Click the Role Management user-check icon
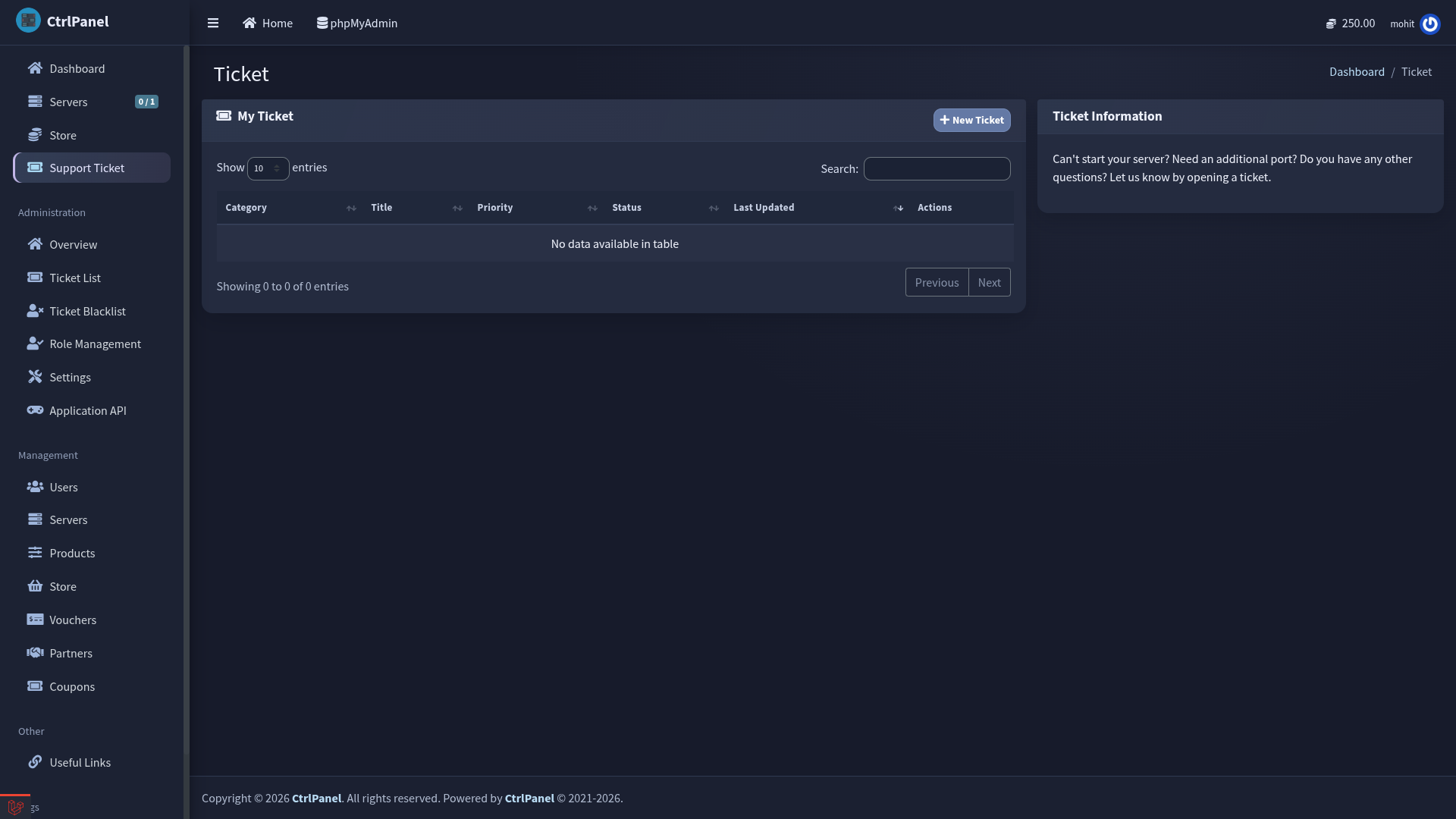Viewport: 1456px width, 819px height. click(x=35, y=344)
